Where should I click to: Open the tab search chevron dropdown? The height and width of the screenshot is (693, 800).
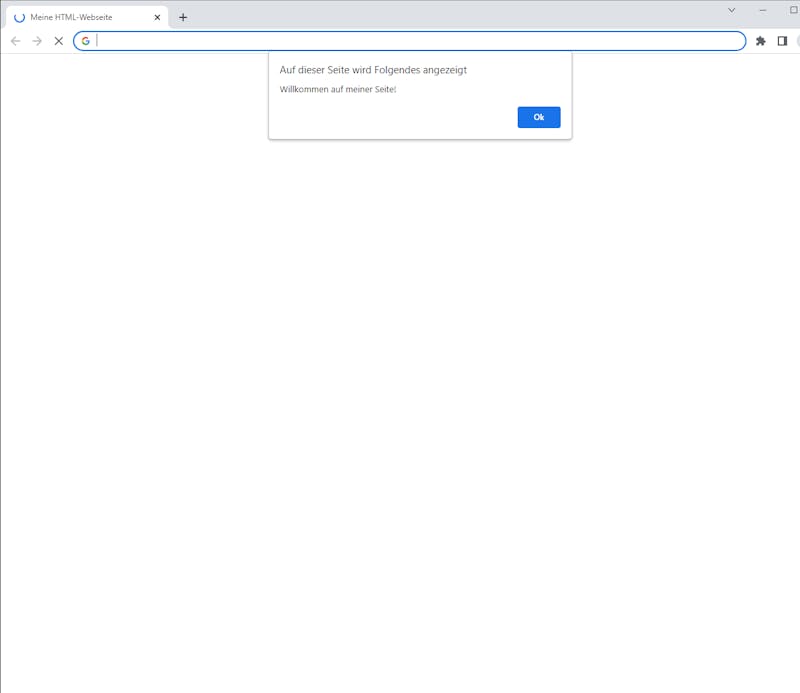732,10
